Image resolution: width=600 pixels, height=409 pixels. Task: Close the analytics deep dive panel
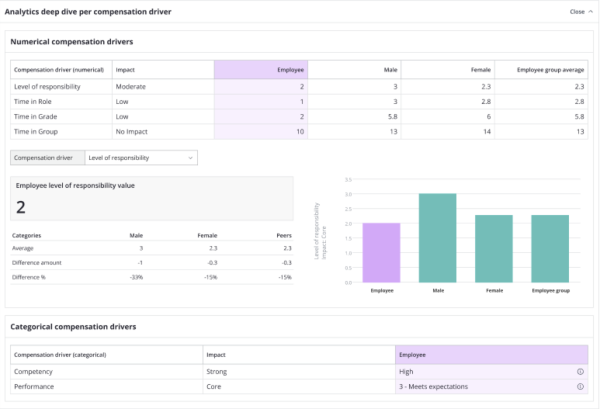577,12
